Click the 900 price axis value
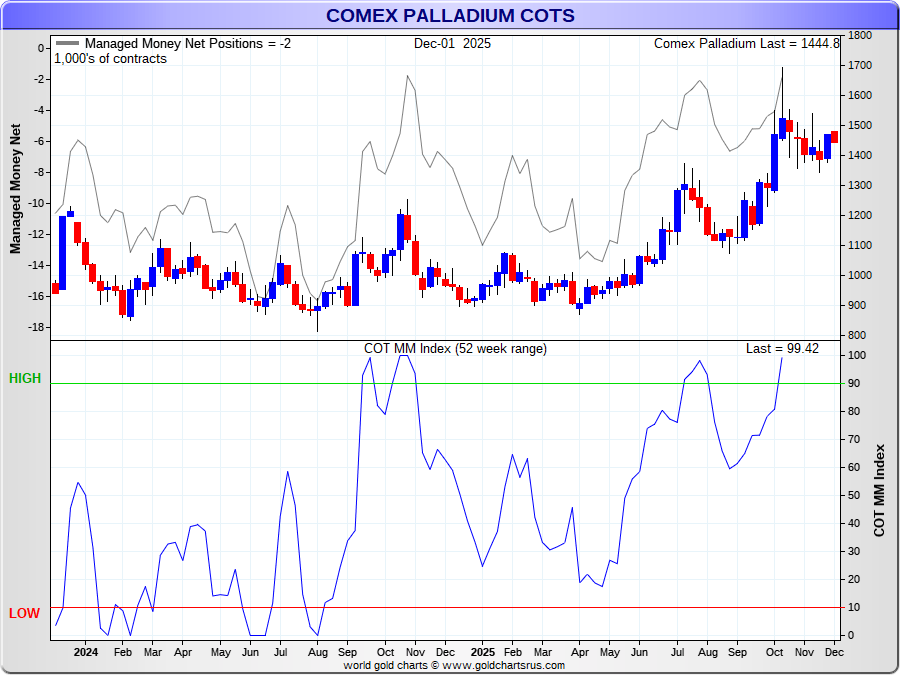 (857, 305)
